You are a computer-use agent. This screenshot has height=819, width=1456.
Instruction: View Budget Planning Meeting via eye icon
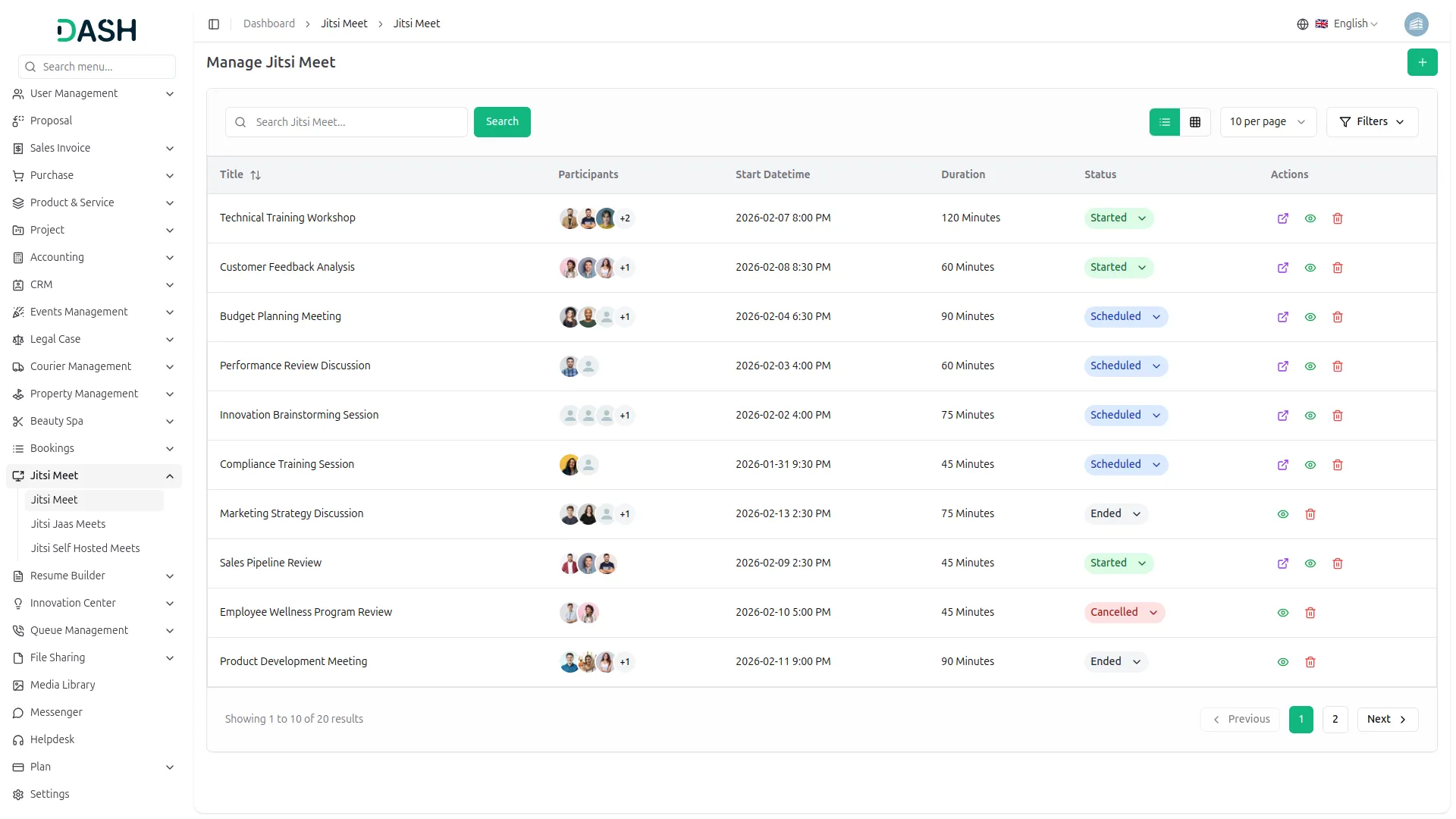click(1310, 317)
